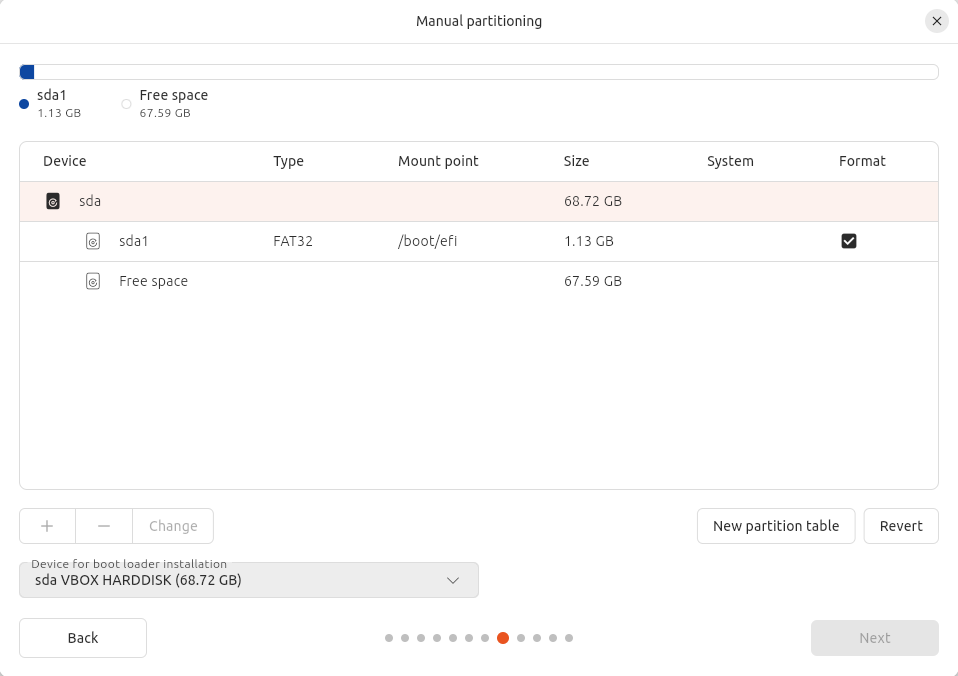The height and width of the screenshot is (676, 958).
Task: Close the Manual partitioning window
Action: (x=936, y=21)
